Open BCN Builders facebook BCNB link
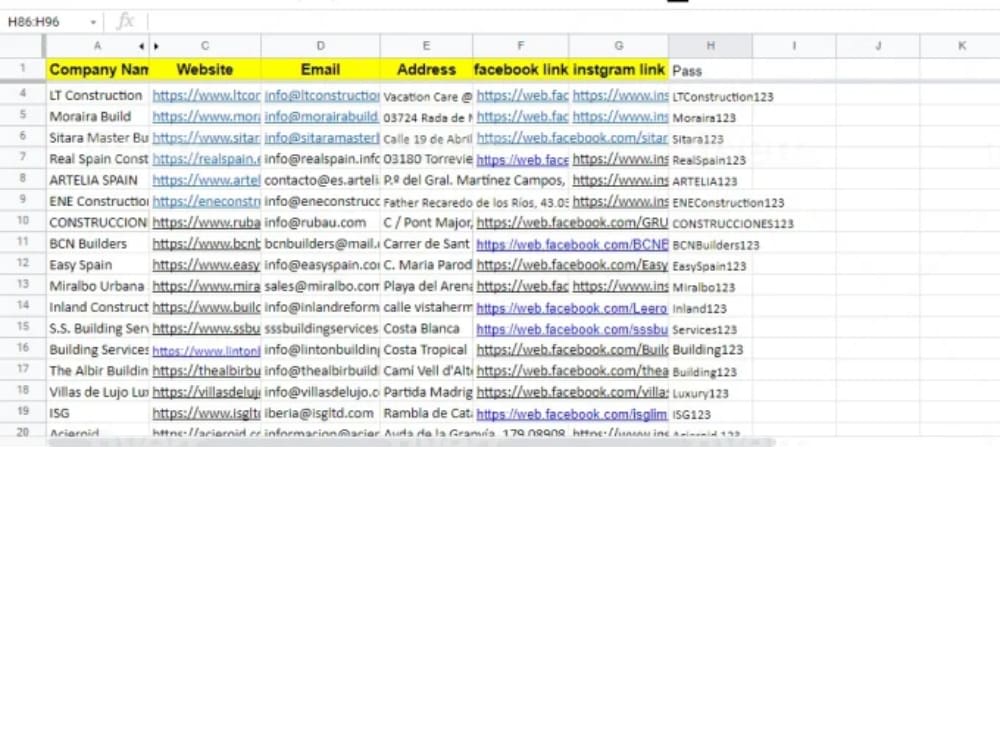 coord(572,244)
